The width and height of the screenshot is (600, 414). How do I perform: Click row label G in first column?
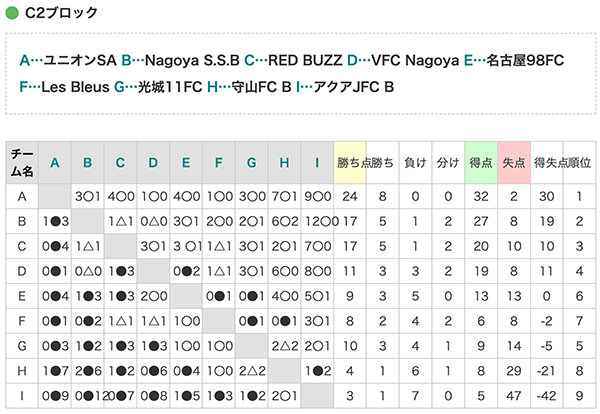tap(22, 346)
